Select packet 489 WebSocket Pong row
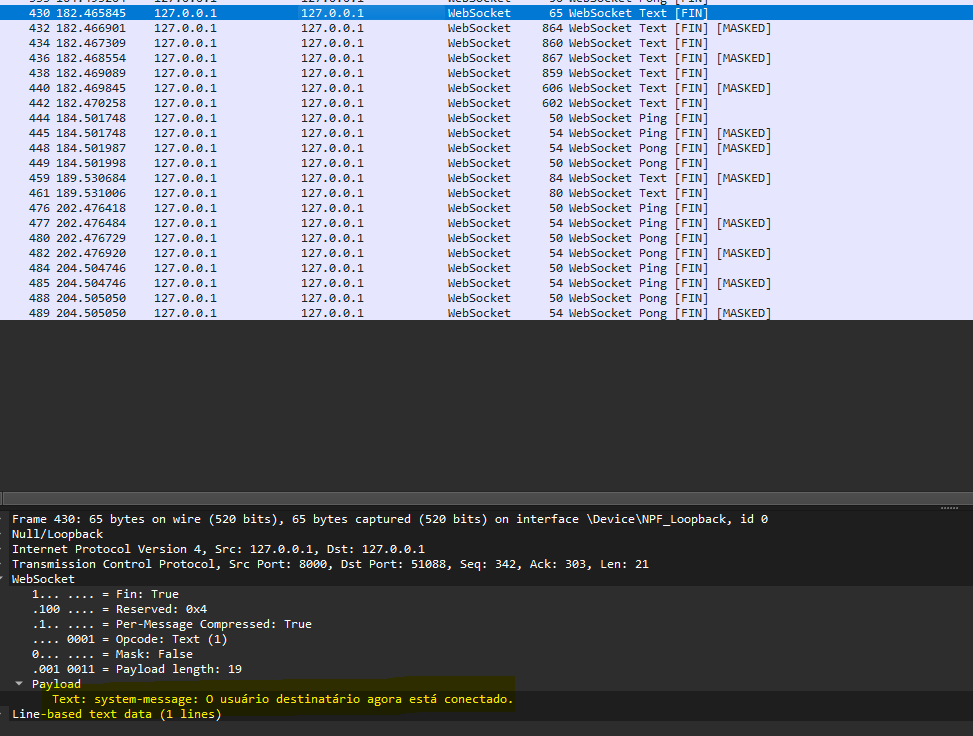The image size is (973, 736). tap(400, 313)
